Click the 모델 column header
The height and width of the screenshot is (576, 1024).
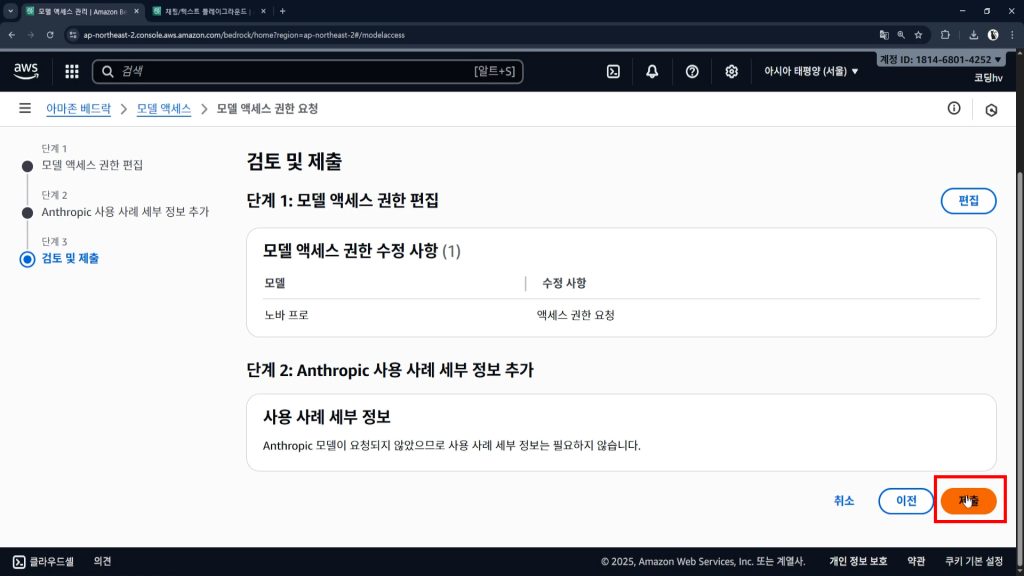click(275, 283)
